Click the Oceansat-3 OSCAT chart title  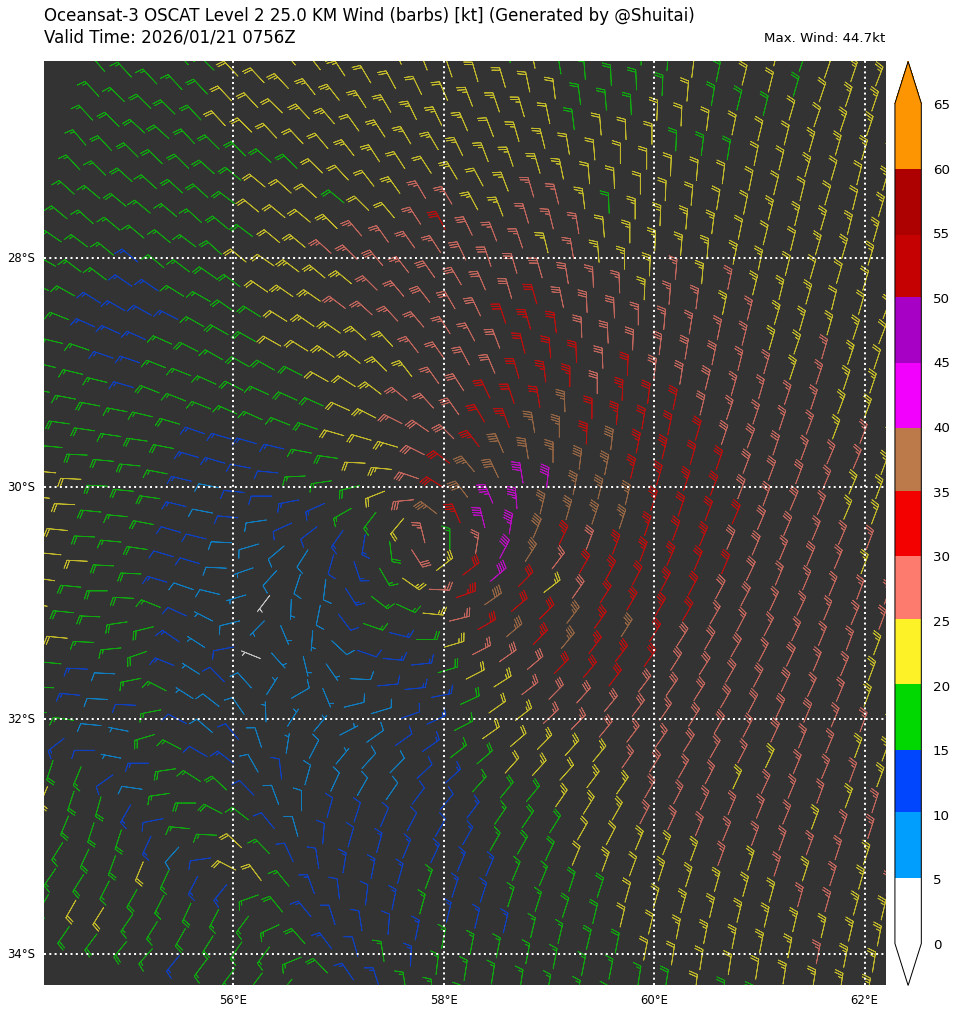369,16
